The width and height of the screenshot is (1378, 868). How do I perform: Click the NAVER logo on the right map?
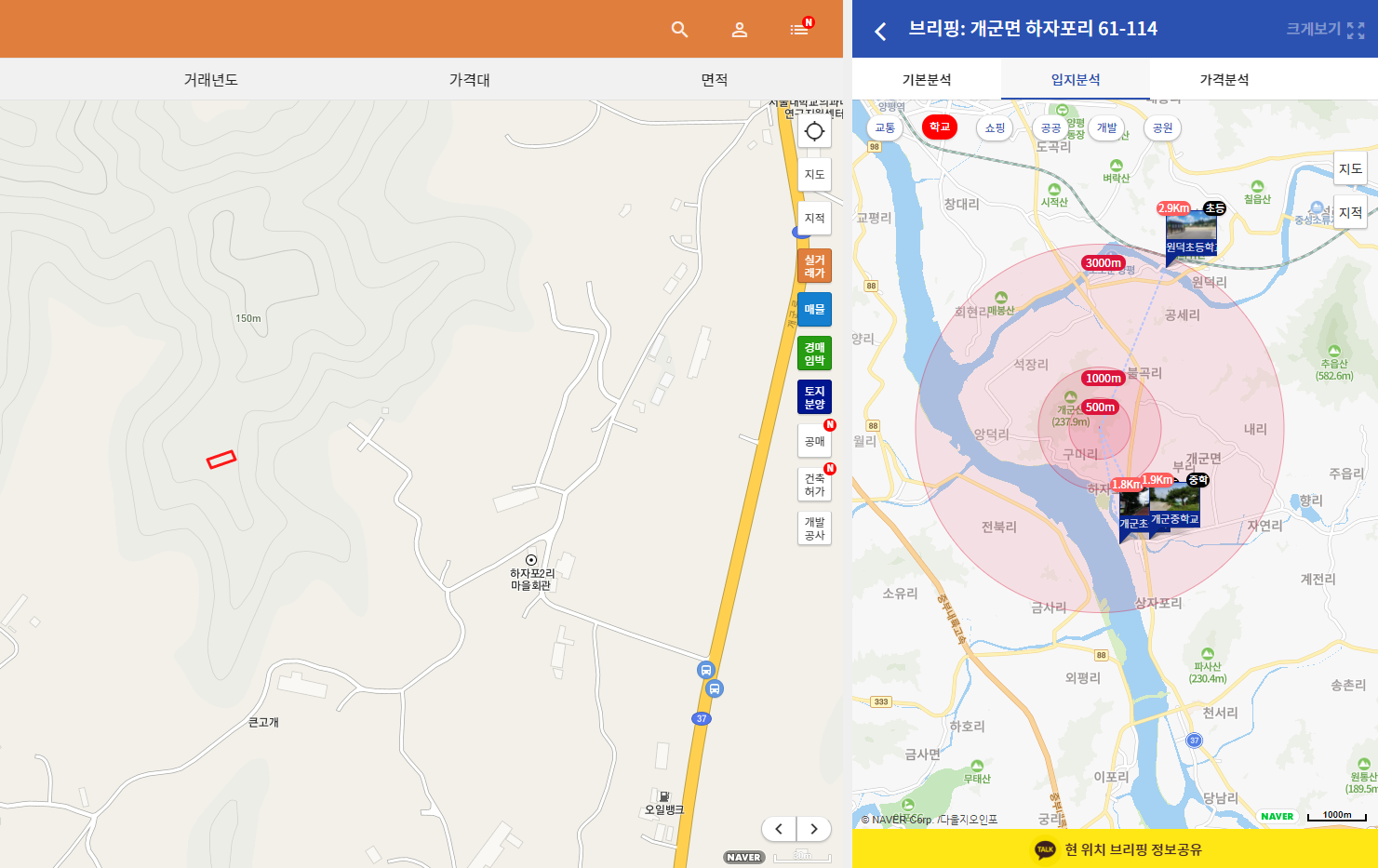tap(1277, 816)
